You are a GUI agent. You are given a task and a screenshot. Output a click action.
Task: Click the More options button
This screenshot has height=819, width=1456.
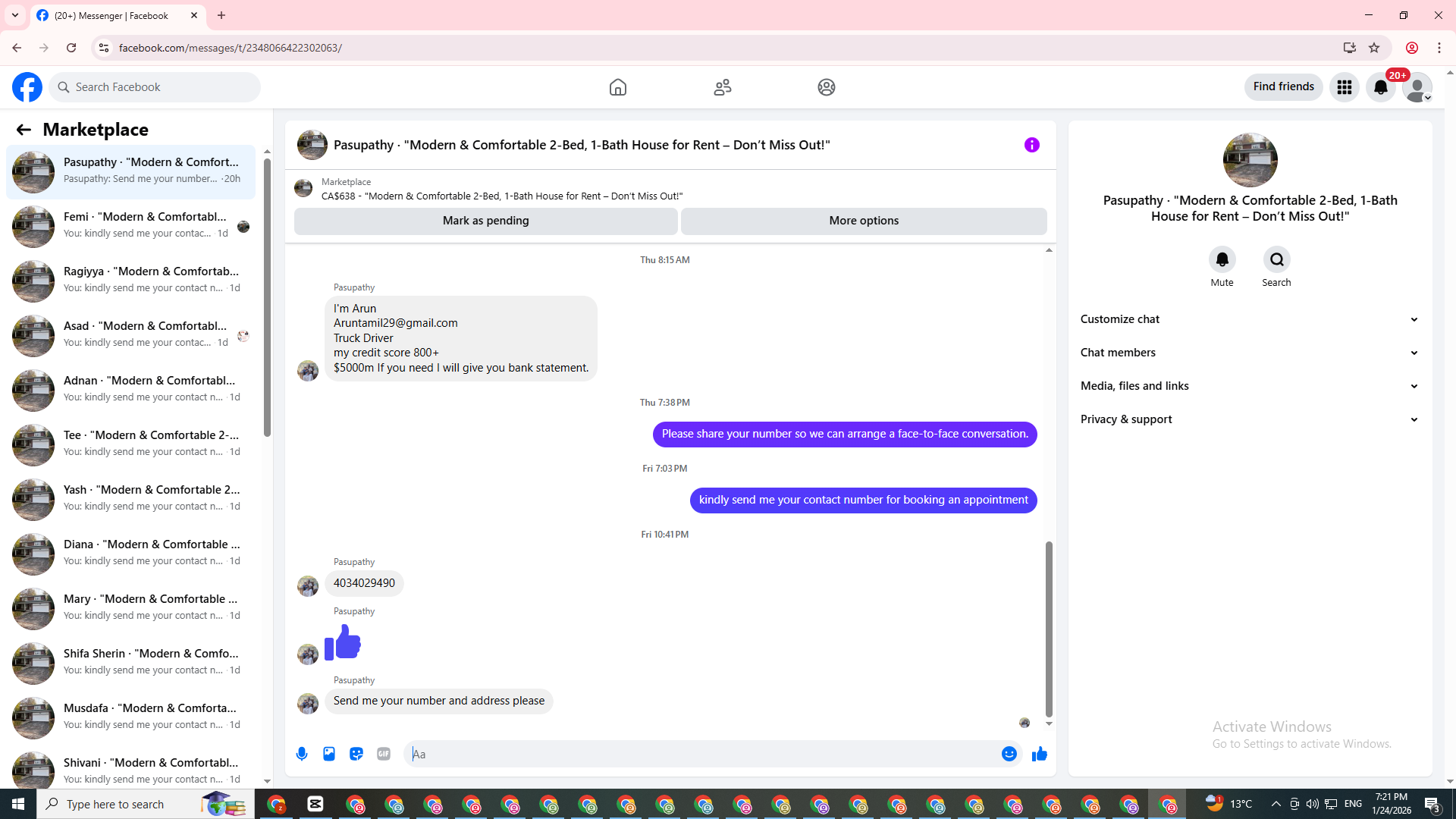pos(864,221)
